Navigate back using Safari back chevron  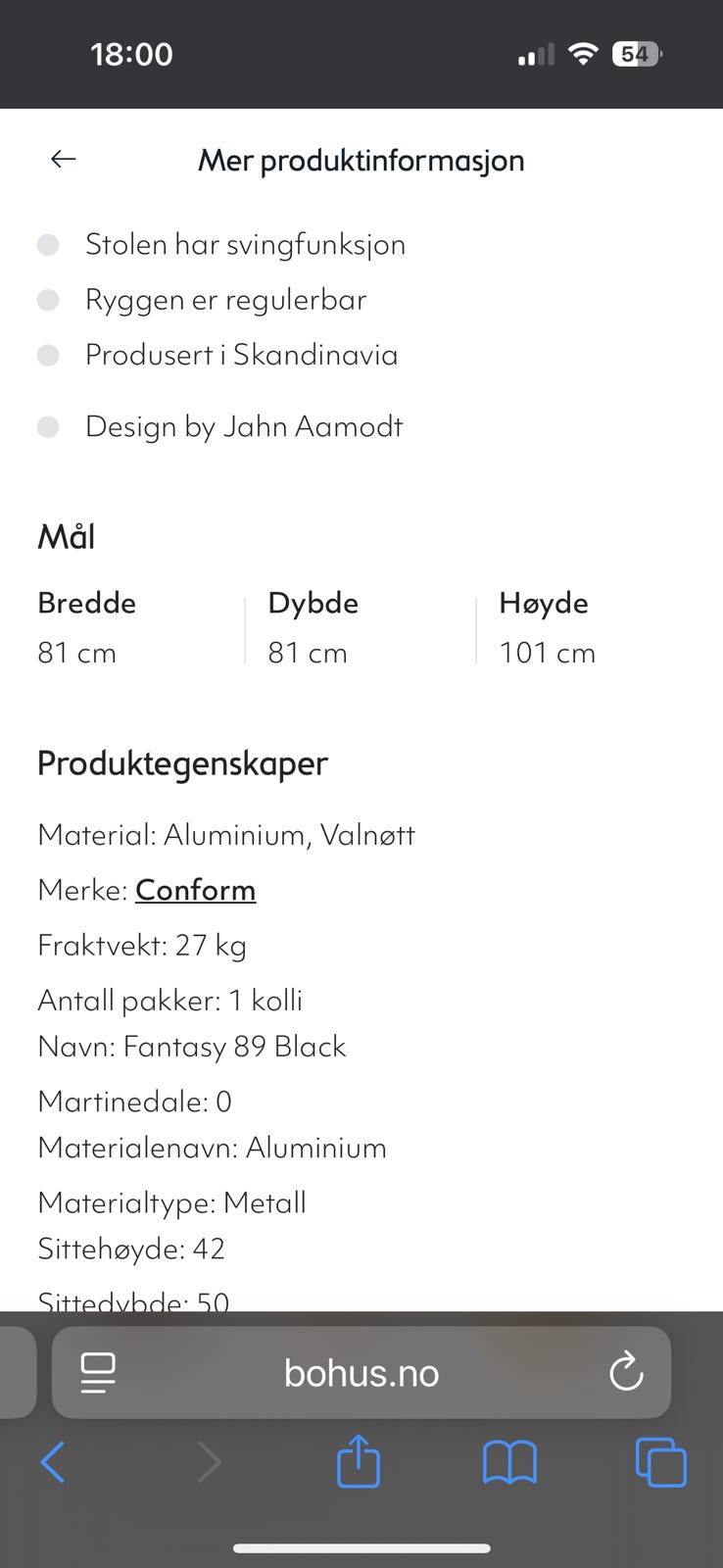click(53, 1461)
